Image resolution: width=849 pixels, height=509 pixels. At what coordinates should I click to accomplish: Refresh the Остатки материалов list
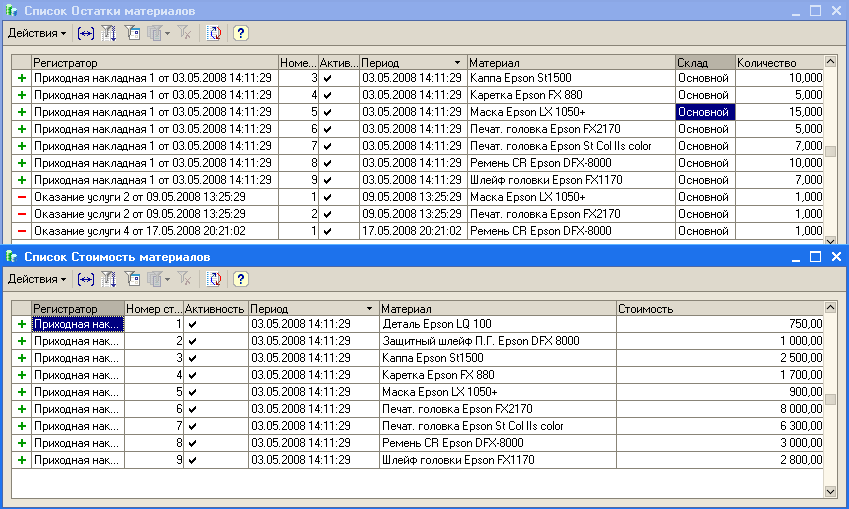point(214,34)
